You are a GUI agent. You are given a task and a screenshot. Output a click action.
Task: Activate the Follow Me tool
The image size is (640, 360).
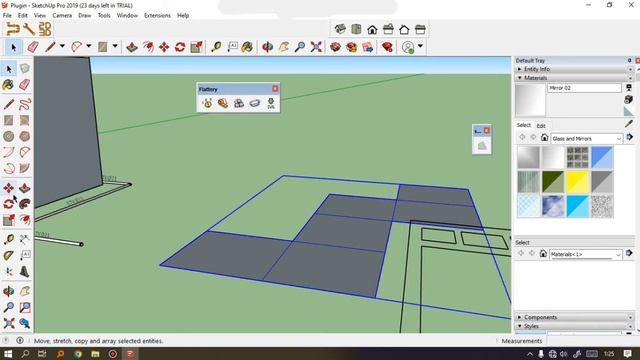coord(24,204)
